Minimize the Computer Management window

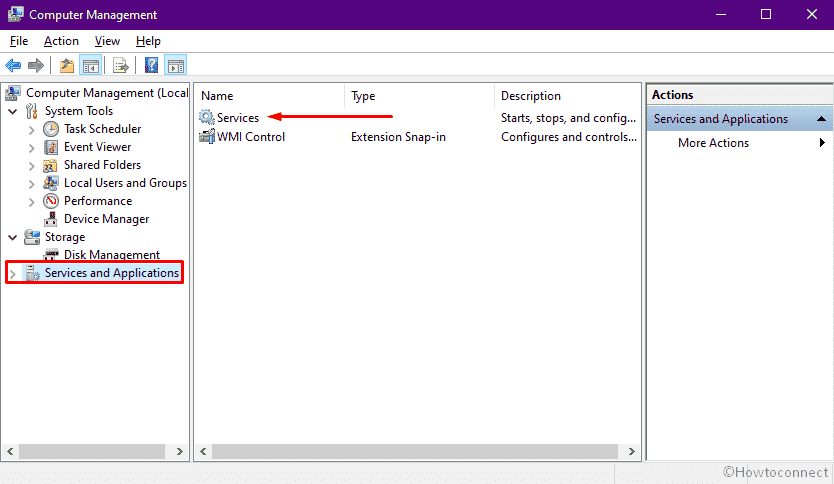pos(721,14)
